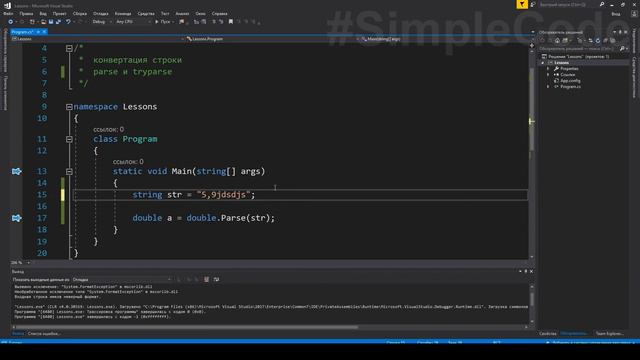
Task: Pin the Solution Explorer panel
Action: [x=620, y=32]
